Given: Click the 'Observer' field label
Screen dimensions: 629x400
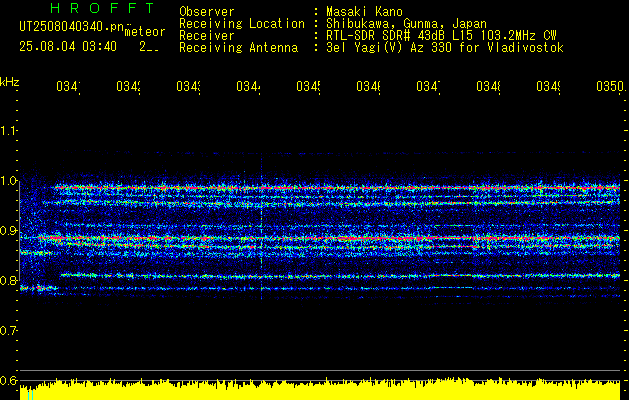Looking at the screenshot, I should click(x=207, y=12).
